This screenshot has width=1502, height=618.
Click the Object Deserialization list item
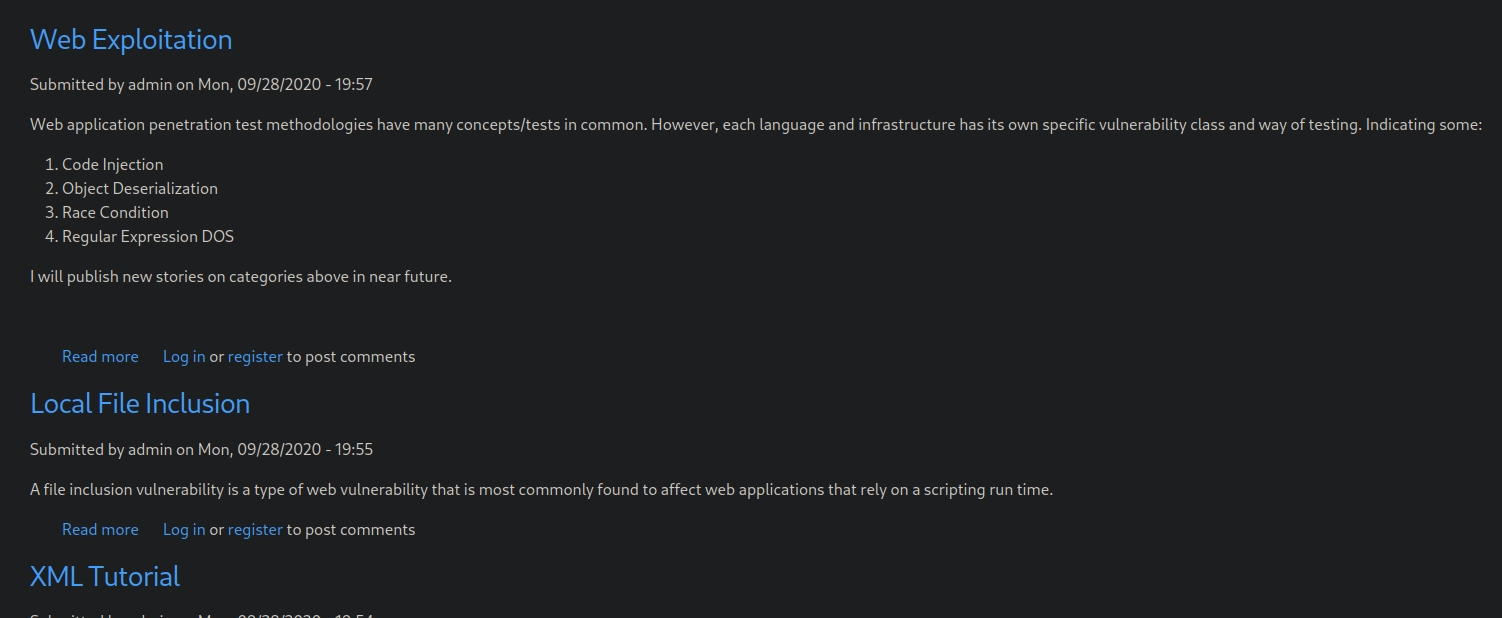point(139,189)
